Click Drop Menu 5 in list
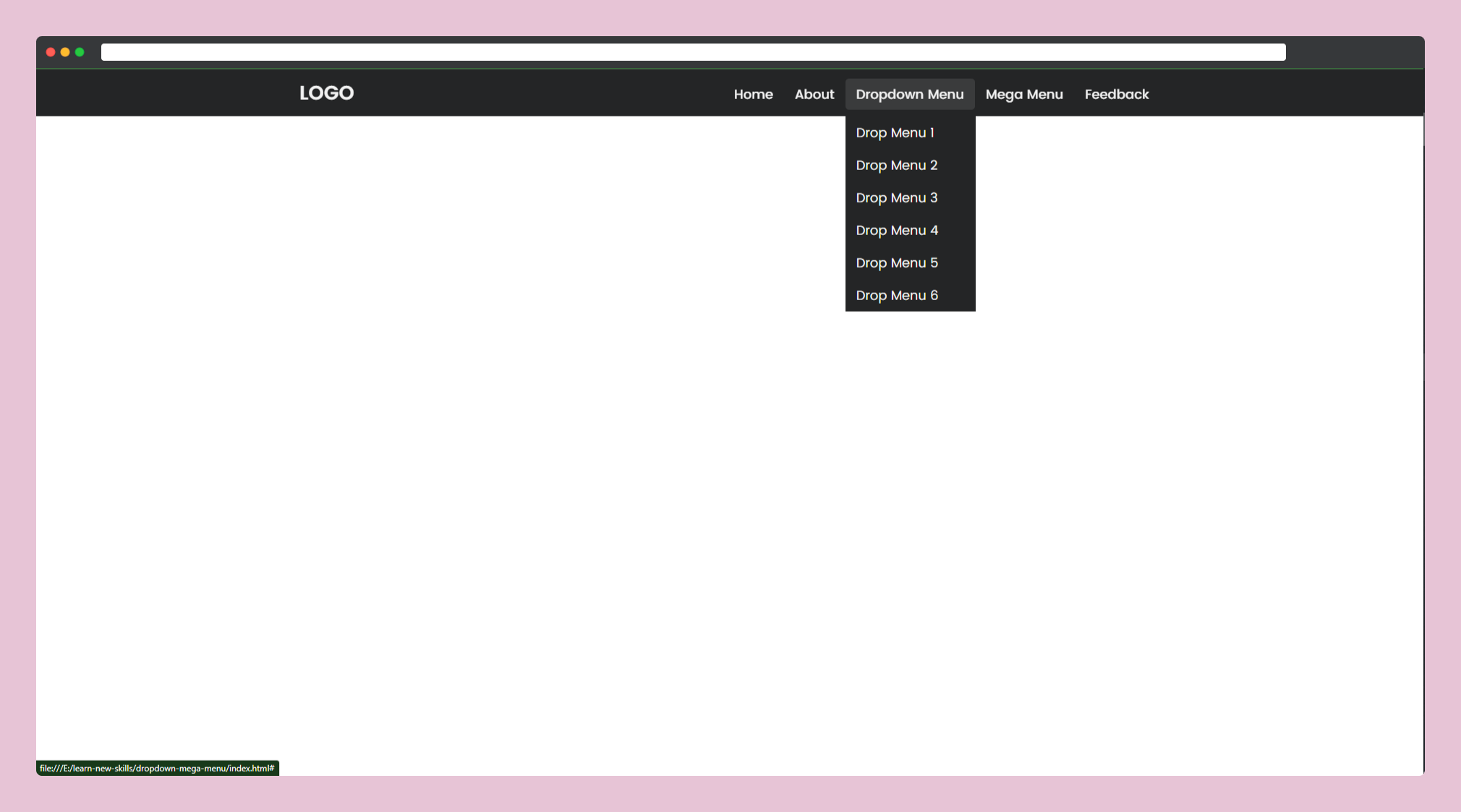This screenshot has width=1461, height=812. pyautogui.click(x=896, y=263)
